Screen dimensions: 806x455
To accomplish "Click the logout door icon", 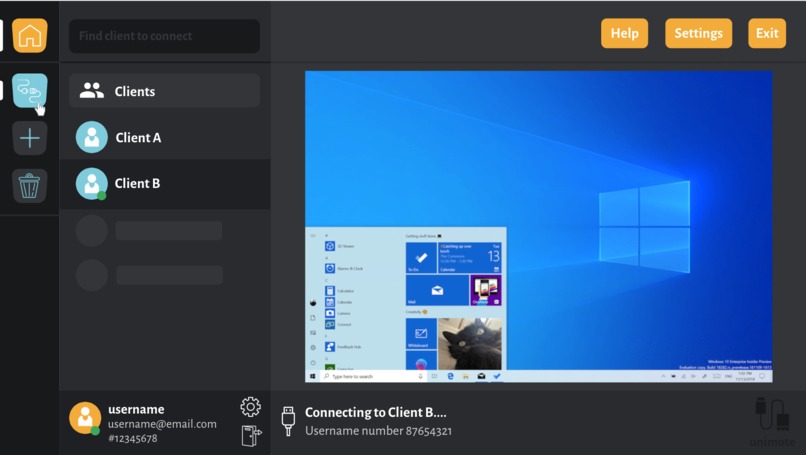I will click(x=251, y=435).
